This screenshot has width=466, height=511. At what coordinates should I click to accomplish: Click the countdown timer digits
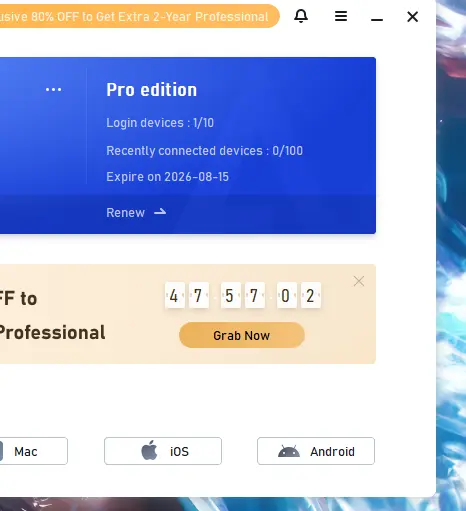point(243,295)
